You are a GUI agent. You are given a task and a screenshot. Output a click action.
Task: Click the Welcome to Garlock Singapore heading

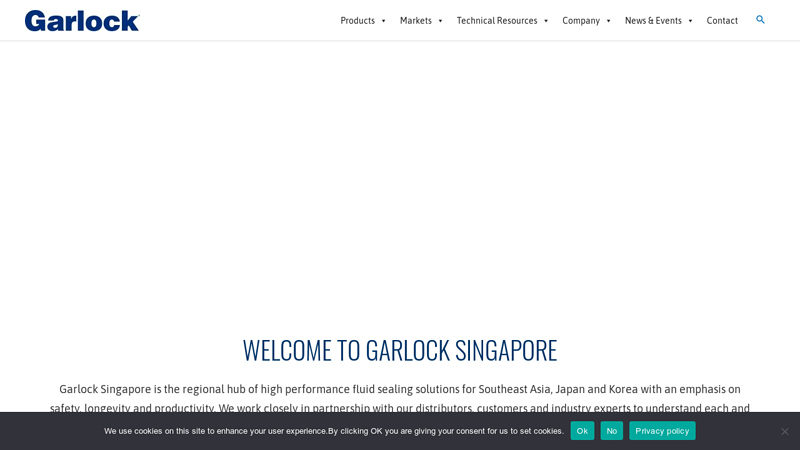pos(400,351)
